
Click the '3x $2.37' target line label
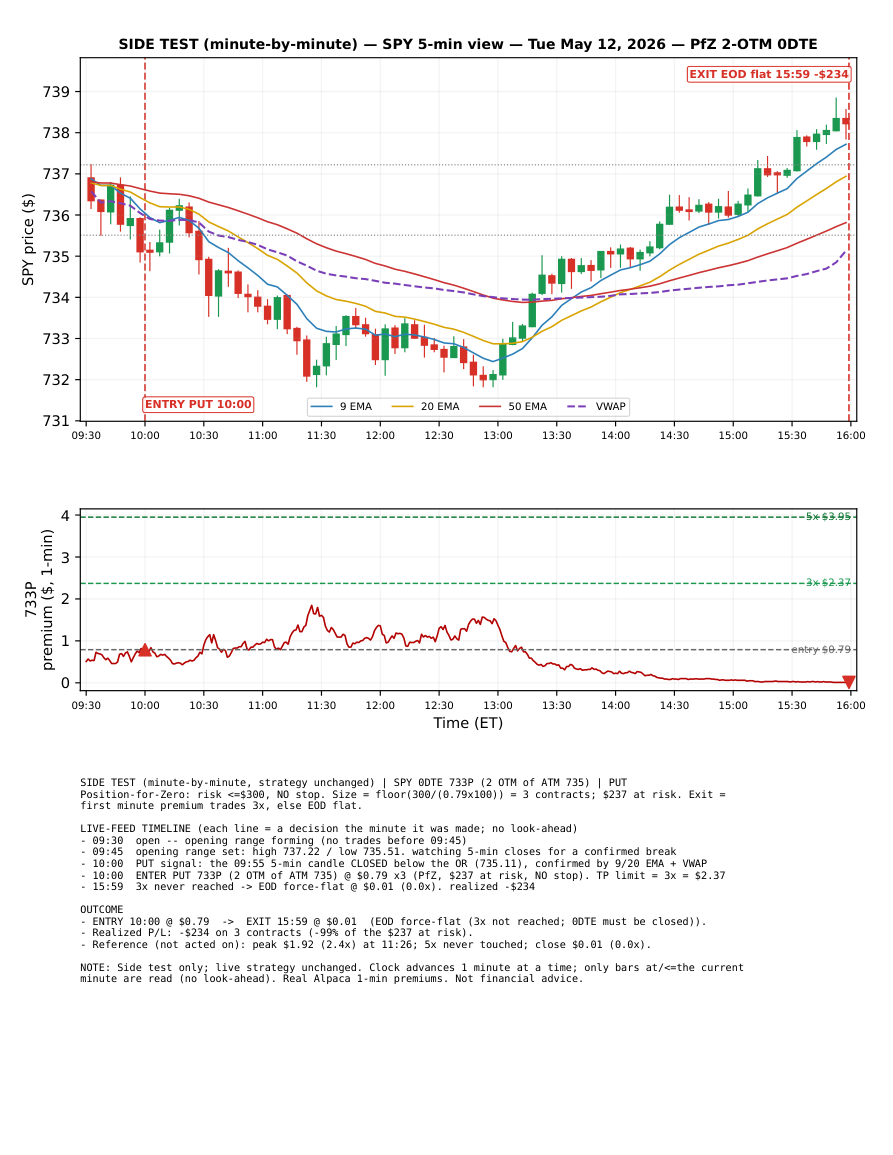(x=828, y=582)
